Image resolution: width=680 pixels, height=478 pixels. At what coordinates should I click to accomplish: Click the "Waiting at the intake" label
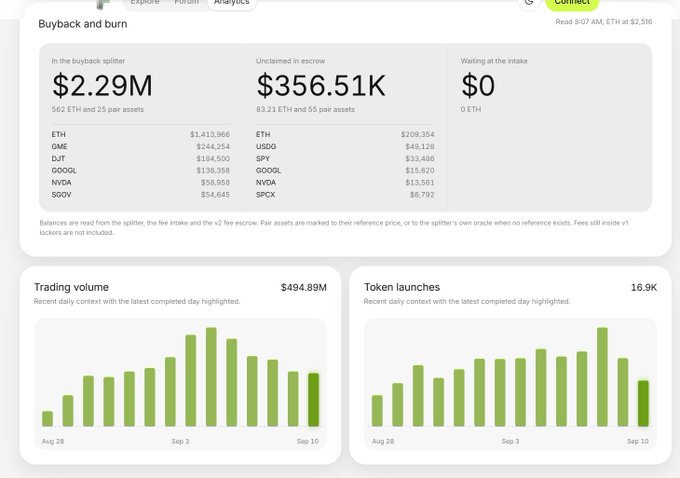coord(494,61)
